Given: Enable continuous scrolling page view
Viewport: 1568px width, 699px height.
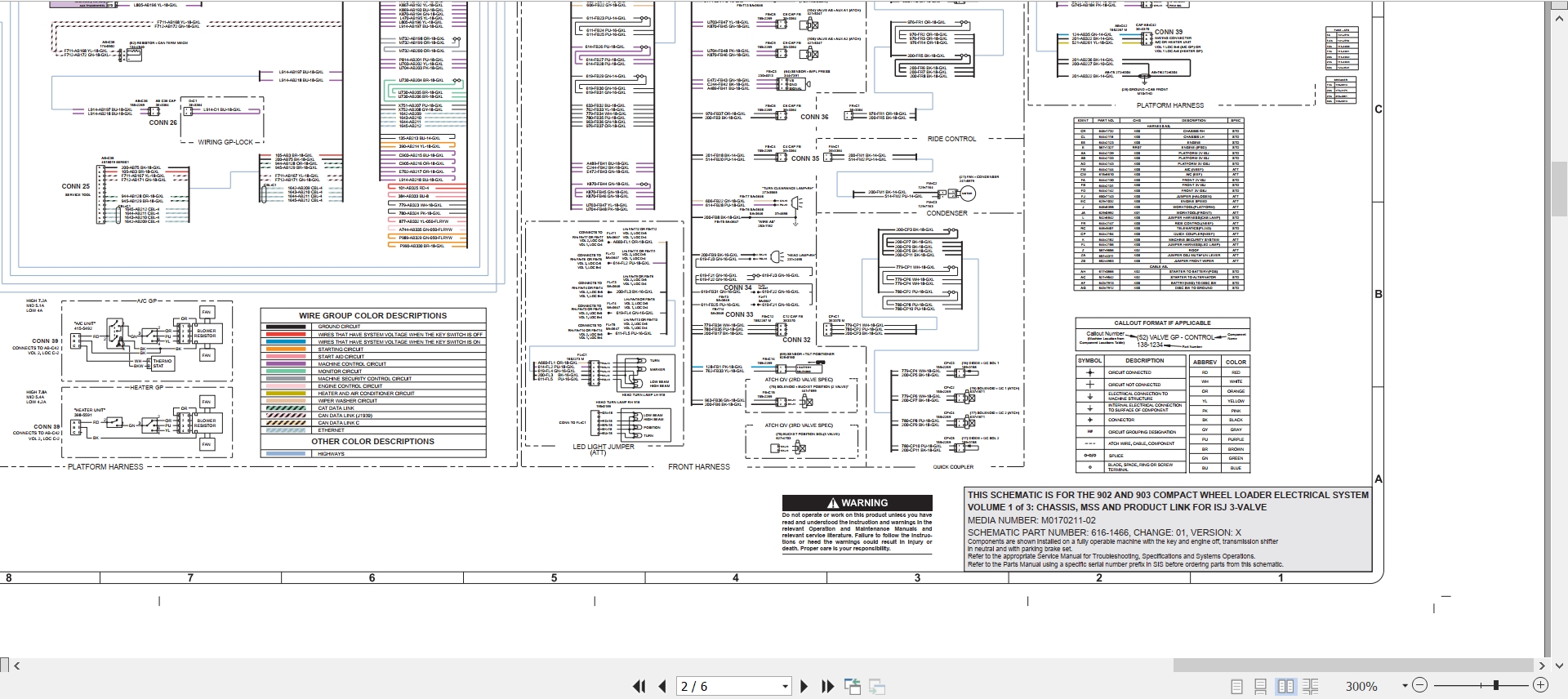Looking at the screenshot, I should coord(1261,687).
